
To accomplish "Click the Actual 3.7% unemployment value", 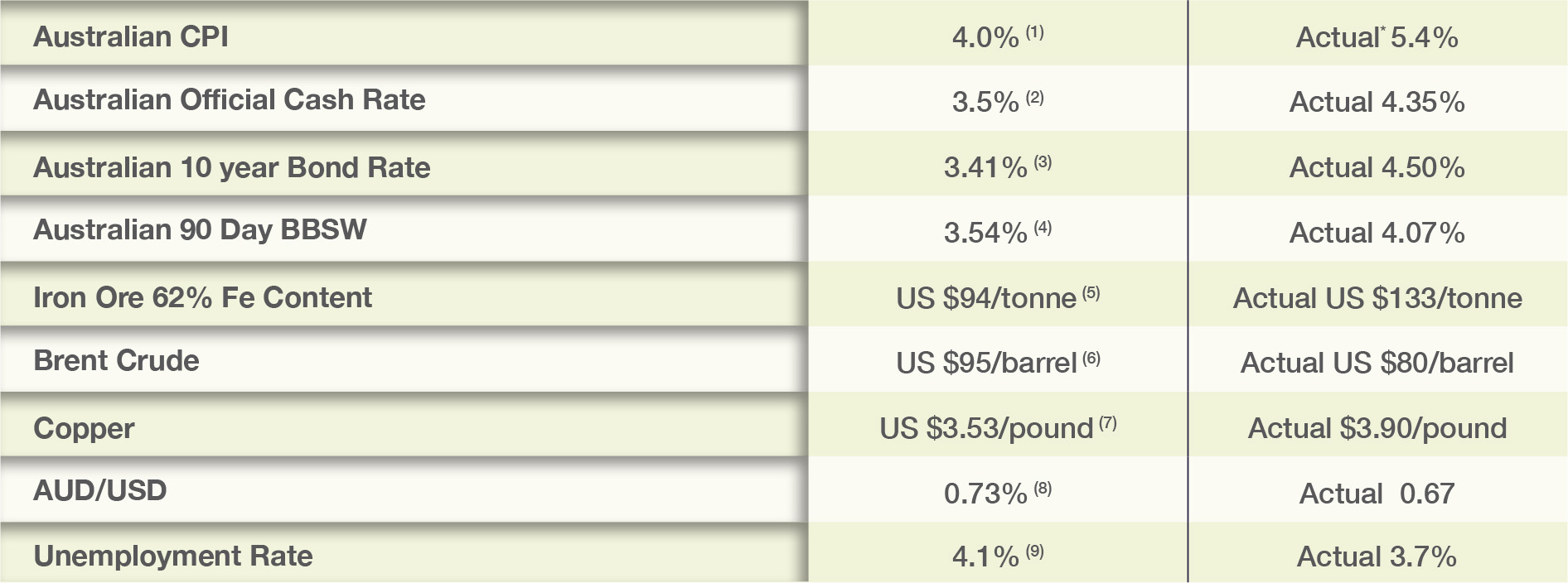I will pyautogui.click(x=1377, y=556).
